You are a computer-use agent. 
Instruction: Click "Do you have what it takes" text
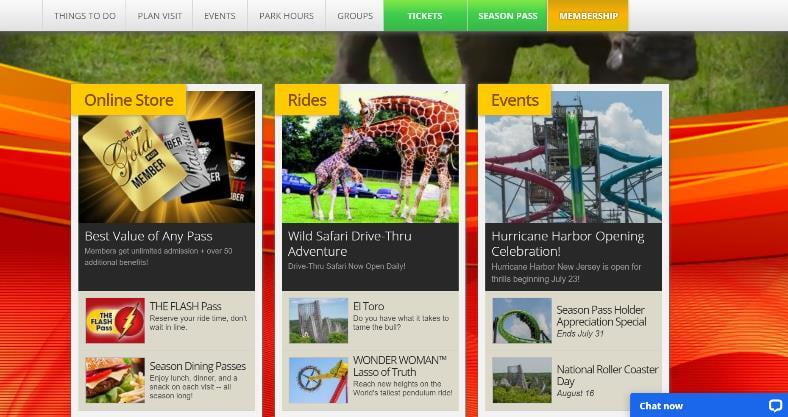tap(401, 323)
